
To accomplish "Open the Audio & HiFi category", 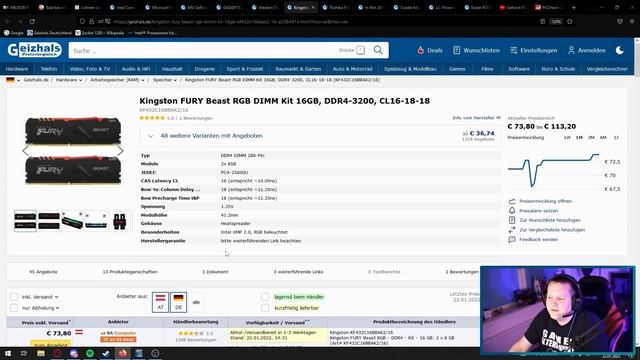I will pyautogui.click(x=136, y=69).
